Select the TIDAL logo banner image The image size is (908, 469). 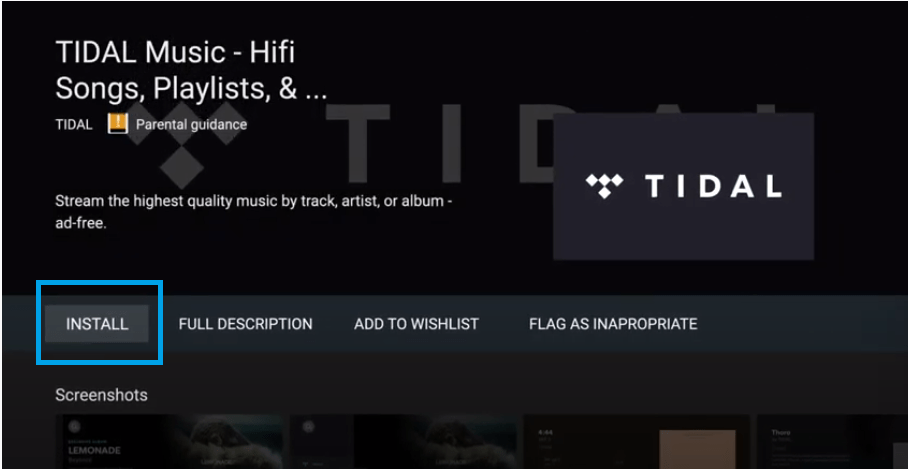coord(683,186)
